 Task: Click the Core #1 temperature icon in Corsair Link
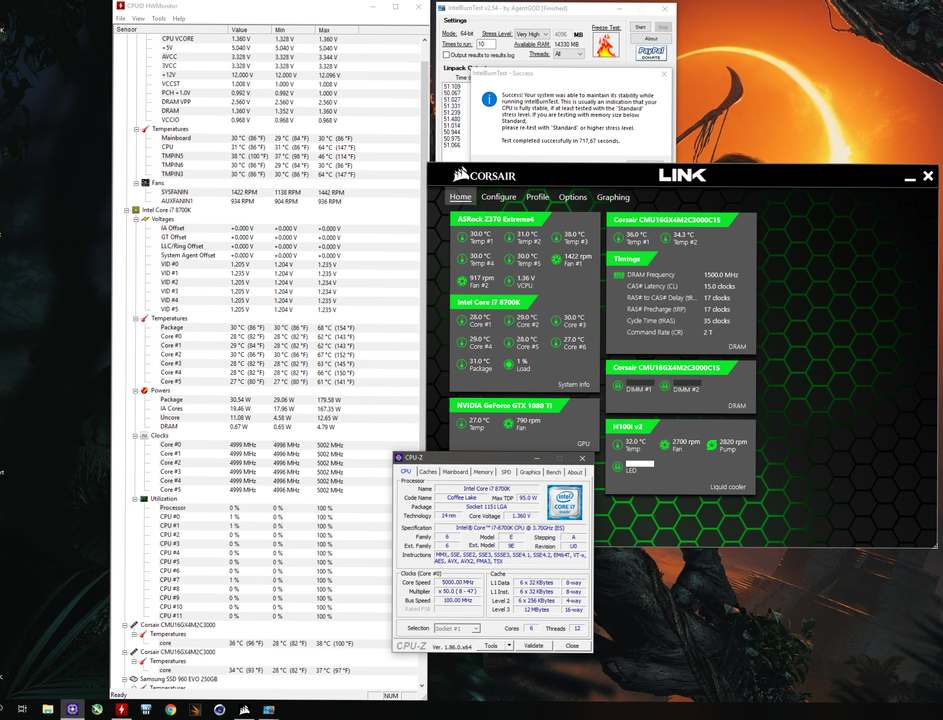[462, 321]
